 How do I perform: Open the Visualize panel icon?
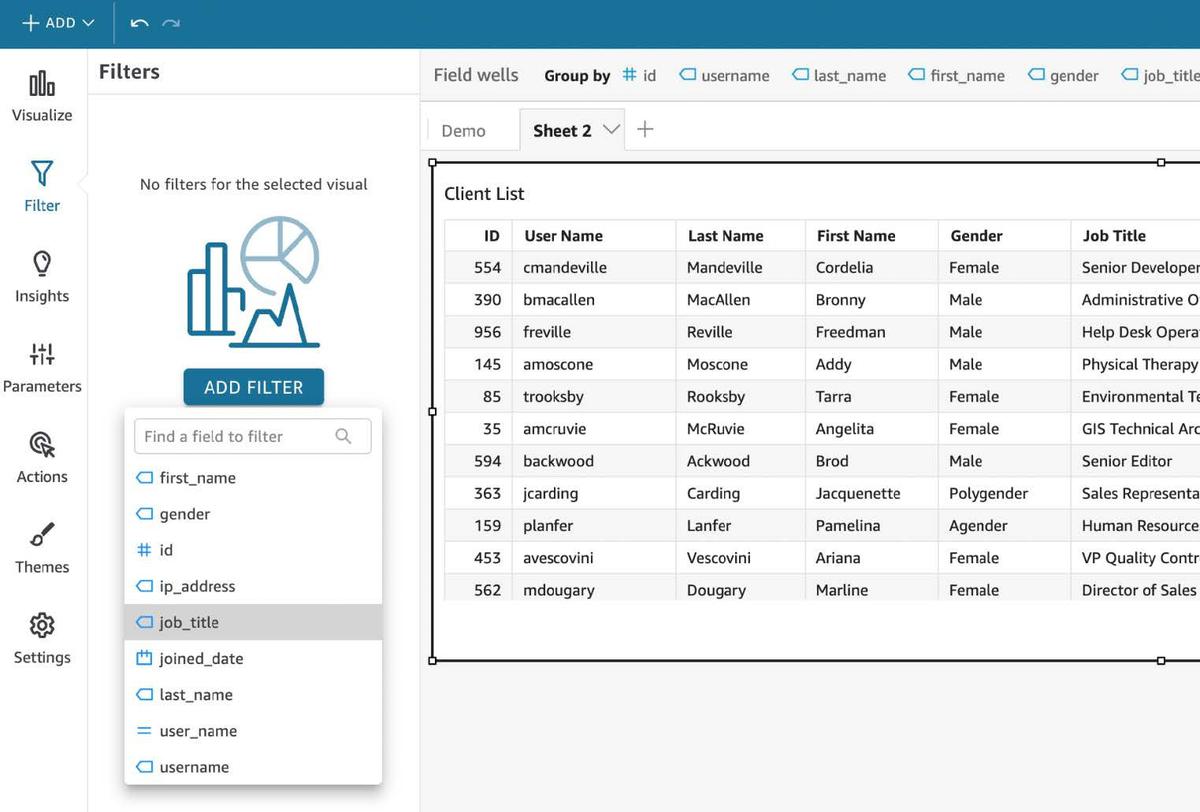pos(42,84)
